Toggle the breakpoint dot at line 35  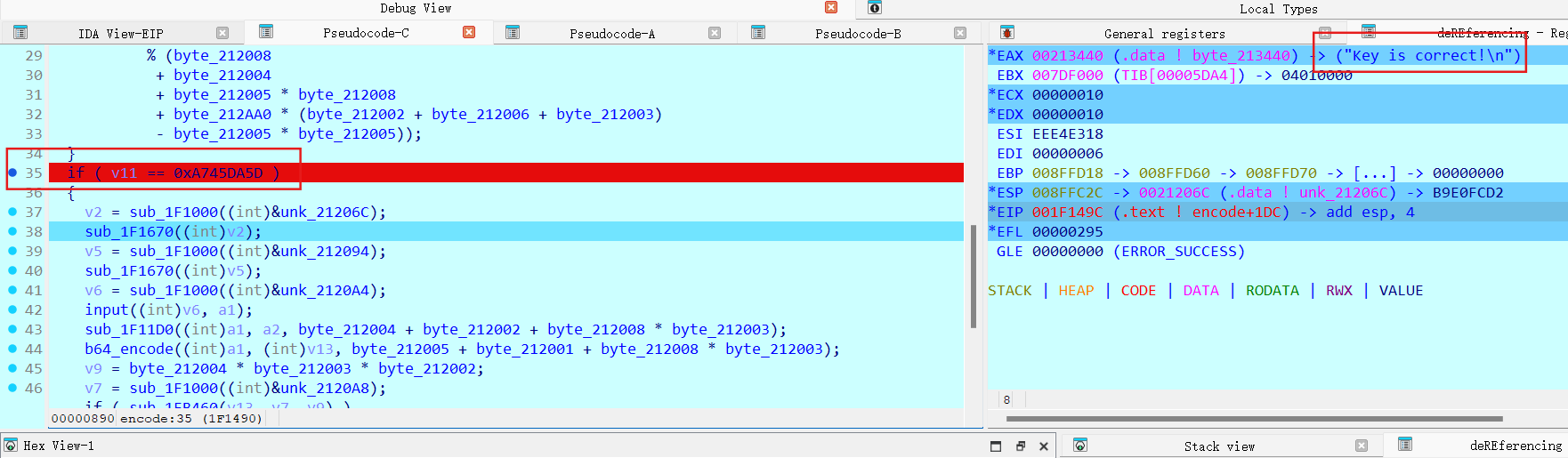coord(12,173)
